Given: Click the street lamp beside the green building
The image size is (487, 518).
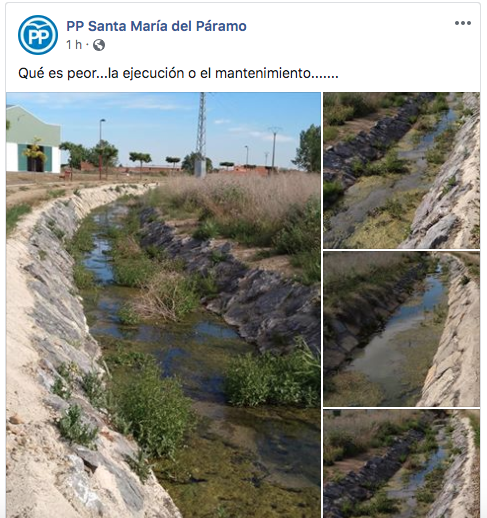Looking at the screenshot, I should click(x=101, y=147).
